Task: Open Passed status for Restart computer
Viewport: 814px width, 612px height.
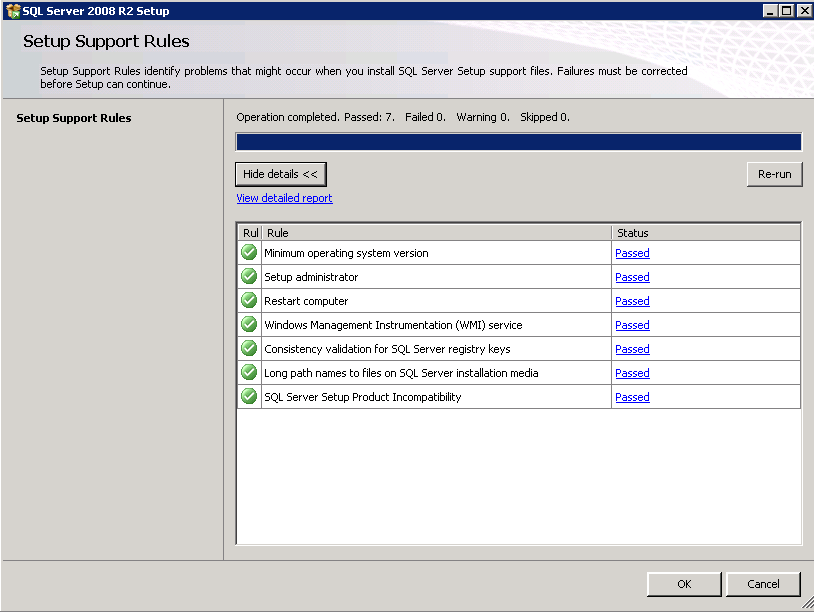Action: (x=632, y=301)
